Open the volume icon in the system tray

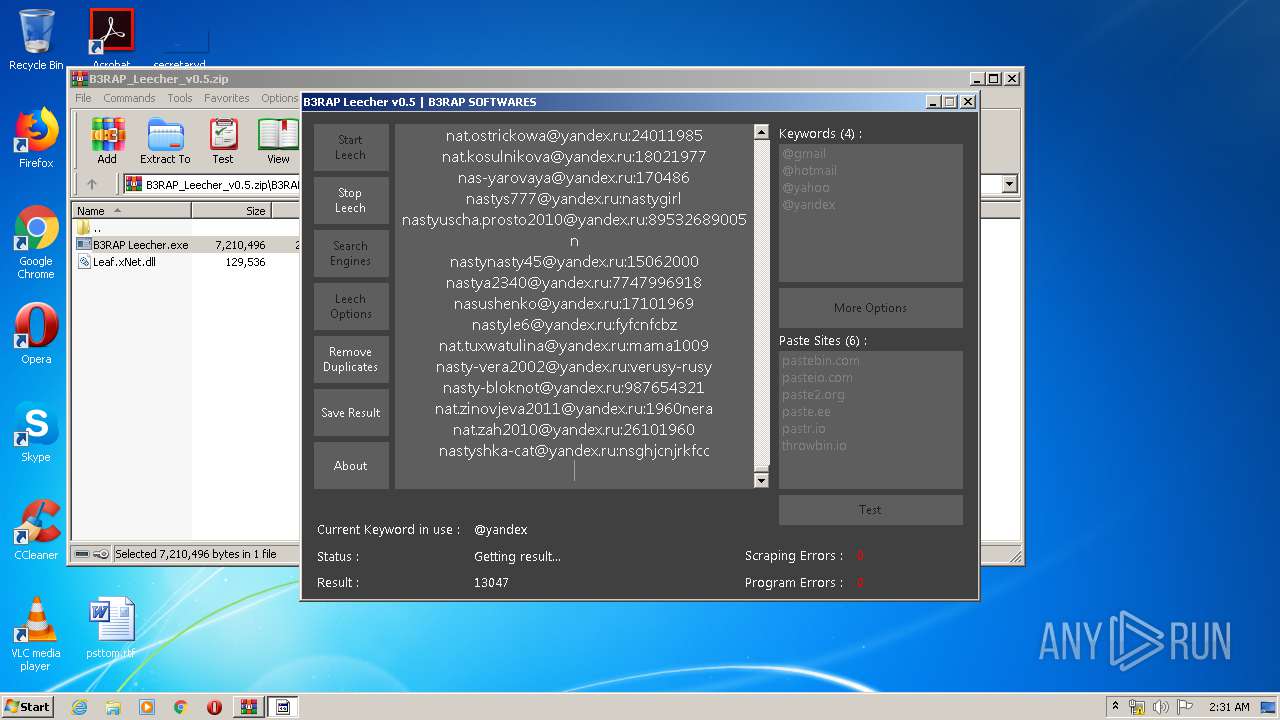pos(1161,707)
